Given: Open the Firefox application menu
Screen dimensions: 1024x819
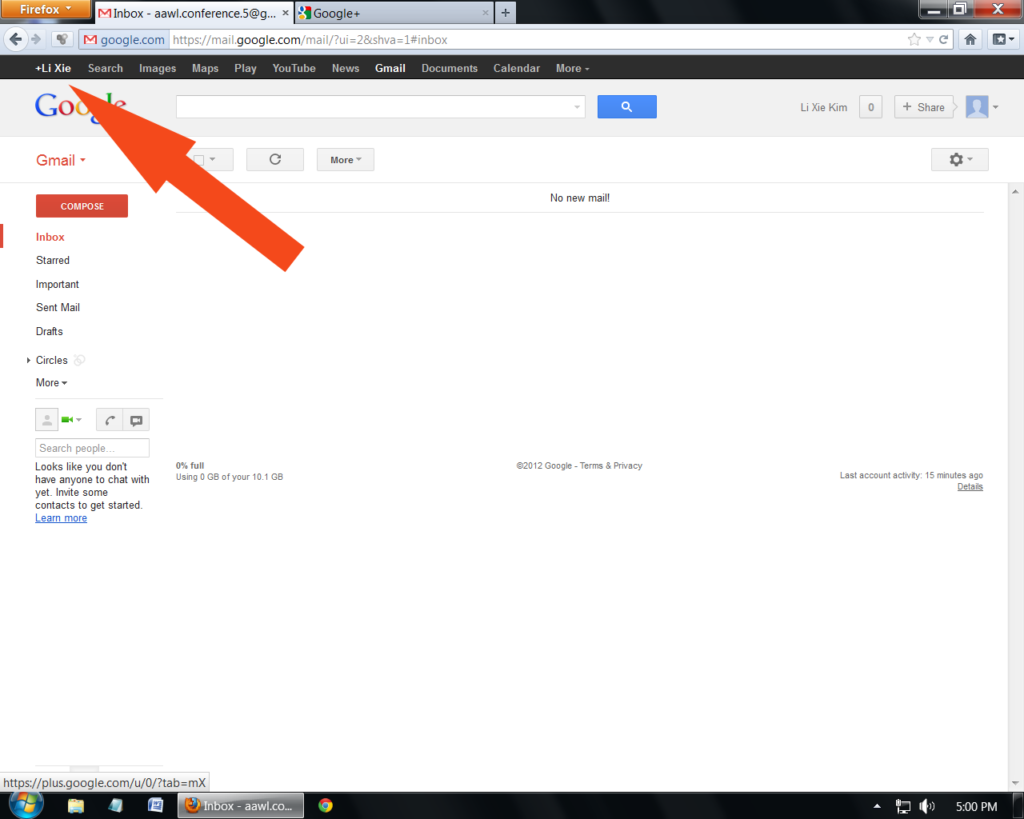Looking at the screenshot, I should click(x=44, y=9).
